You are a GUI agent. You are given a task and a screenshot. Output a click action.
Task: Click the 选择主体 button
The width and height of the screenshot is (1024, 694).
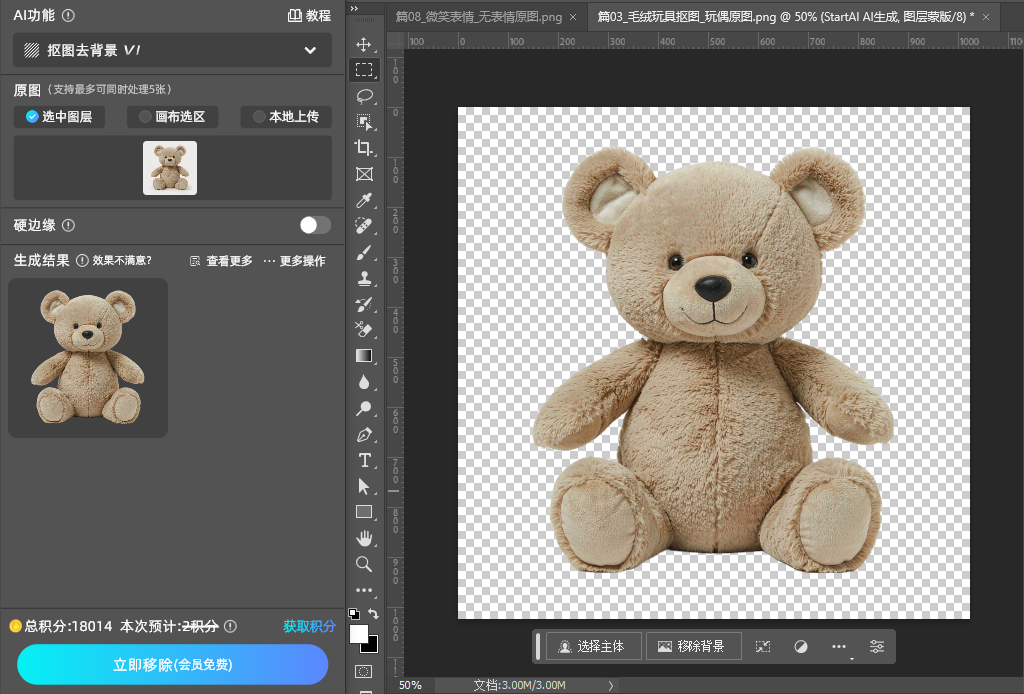(594, 646)
